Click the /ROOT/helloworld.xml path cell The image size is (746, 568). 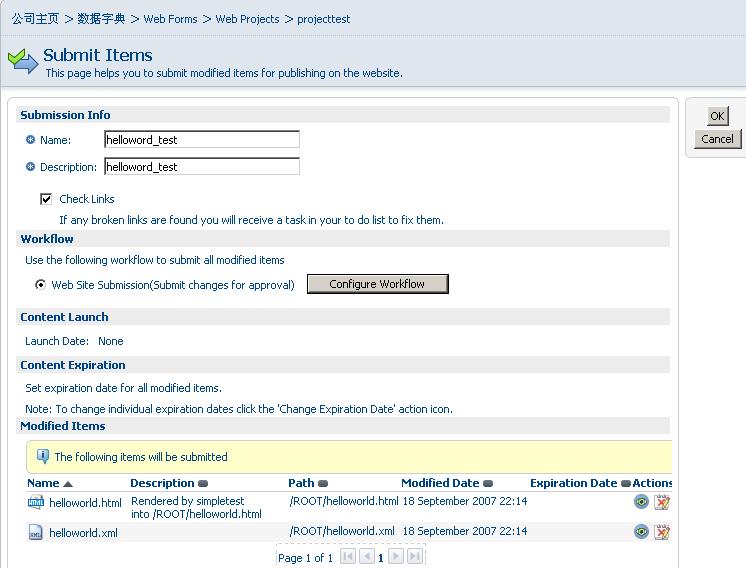[342, 531]
